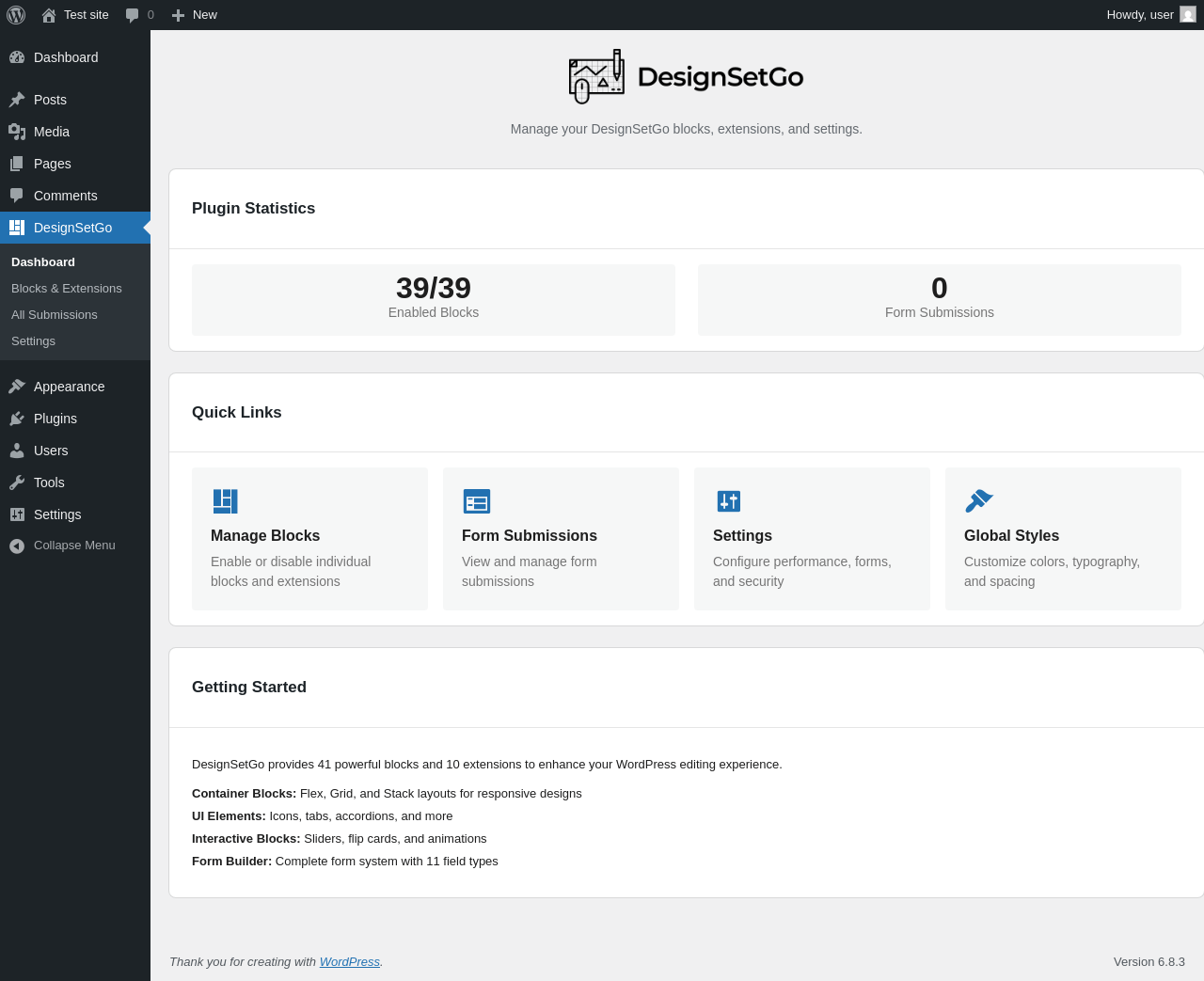This screenshot has width=1204, height=981.
Task: Click the comments bubble icon in admin bar
Action: (x=133, y=15)
